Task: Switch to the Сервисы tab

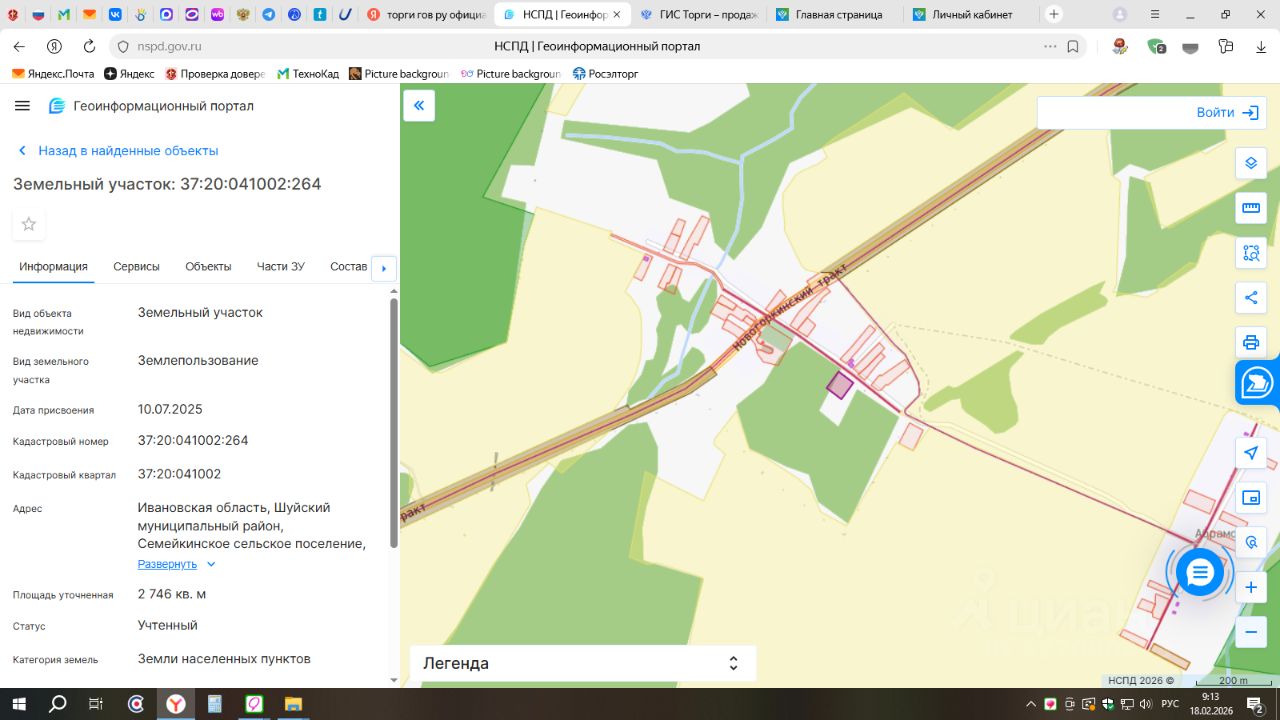Action: coord(136,267)
